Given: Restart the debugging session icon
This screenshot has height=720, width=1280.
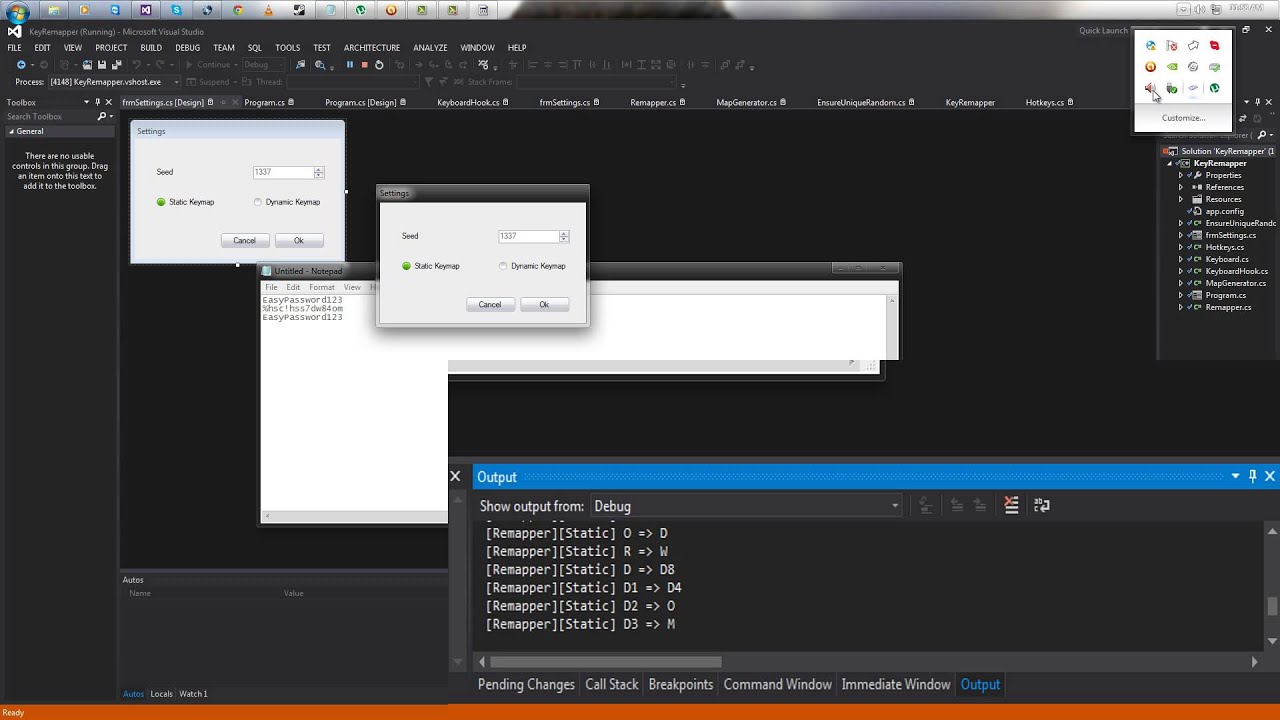Looking at the screenshot, I should (379, 65).
